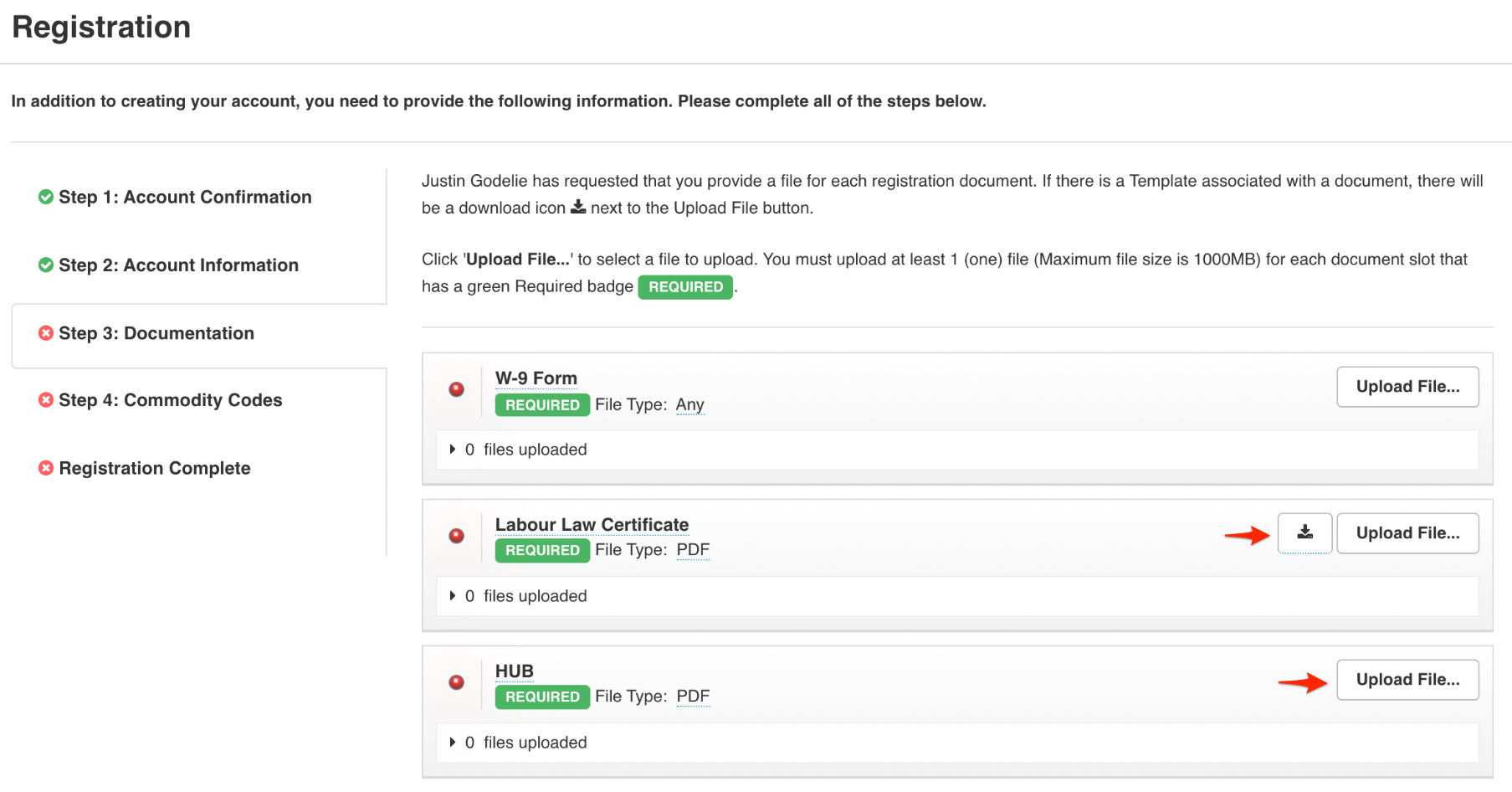The image size is (1512, 792).
Task: Download the Labour Law Certificate template
Action: click(x=1304, y=533)
